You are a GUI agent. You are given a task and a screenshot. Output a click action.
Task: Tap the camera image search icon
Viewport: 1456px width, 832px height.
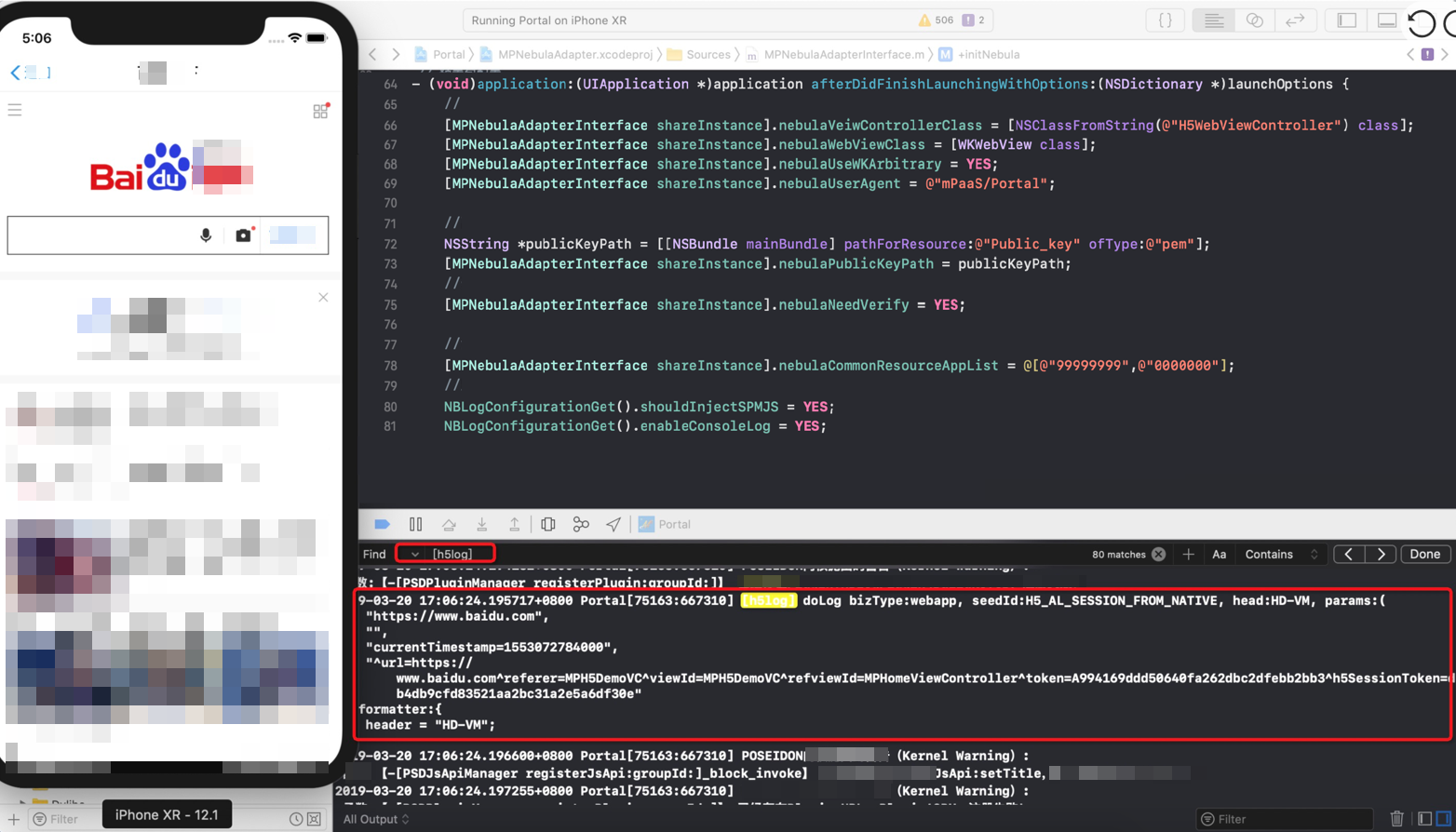(244, 235)
